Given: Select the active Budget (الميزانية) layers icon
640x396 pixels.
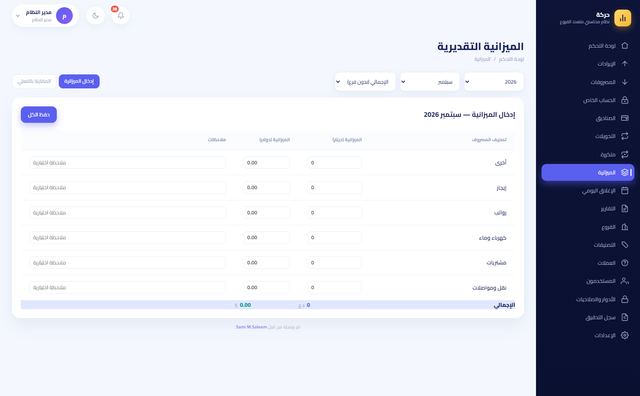Looking at the screenshot, I should (x=624, y=172).
